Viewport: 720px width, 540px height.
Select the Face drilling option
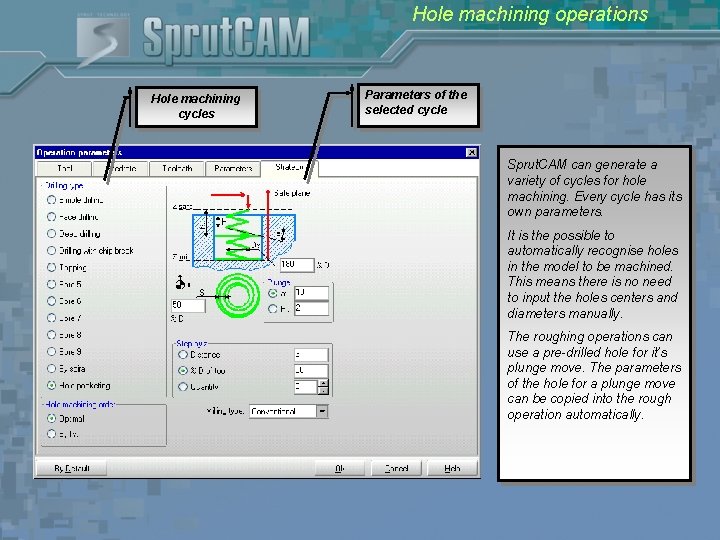tap(51, 217)
